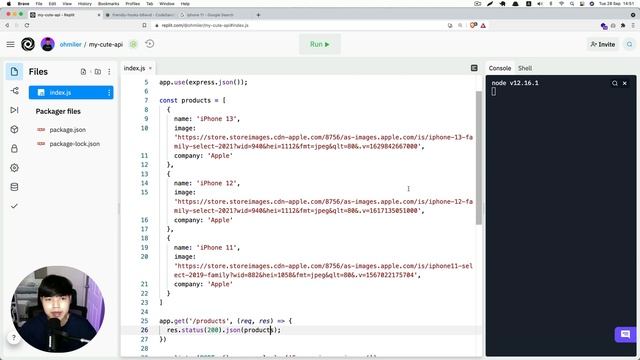Click the 'iPhone 13' string on line 9
The width and height of the screenshot is (640, 360).
[x=216, y=119]
